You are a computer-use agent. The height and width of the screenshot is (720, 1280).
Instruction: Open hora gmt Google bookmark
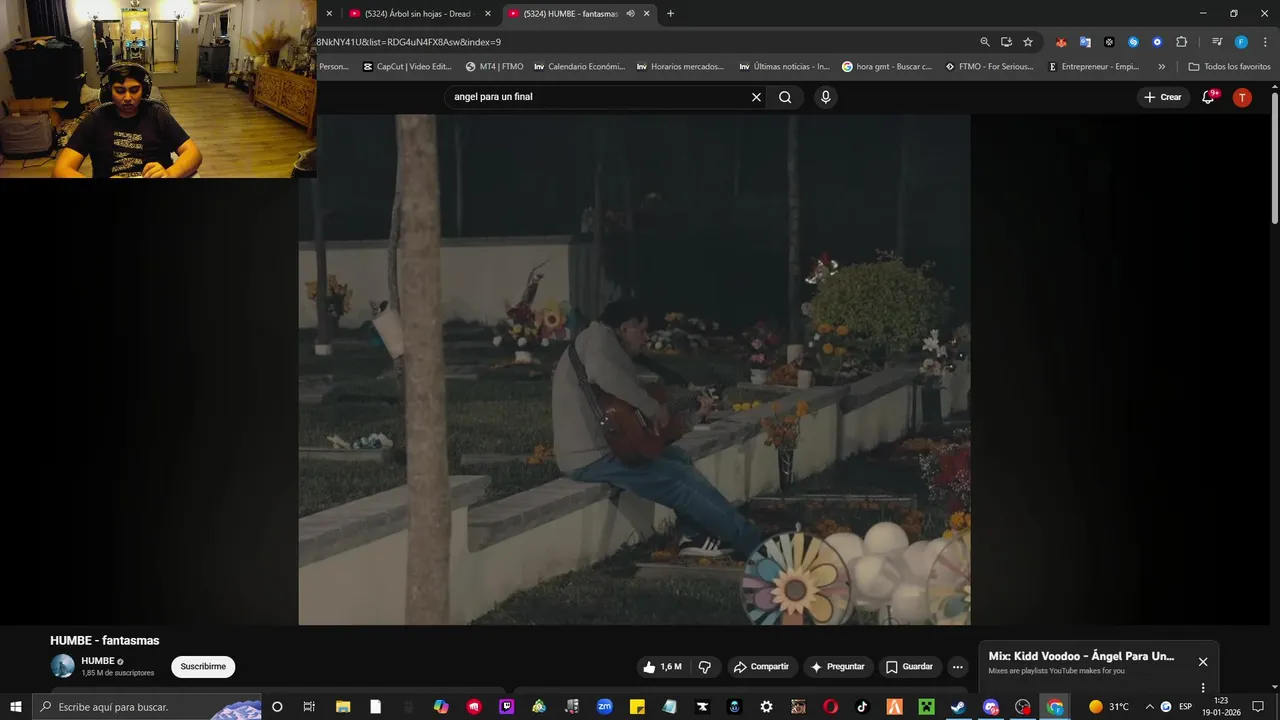pos(887,67)
